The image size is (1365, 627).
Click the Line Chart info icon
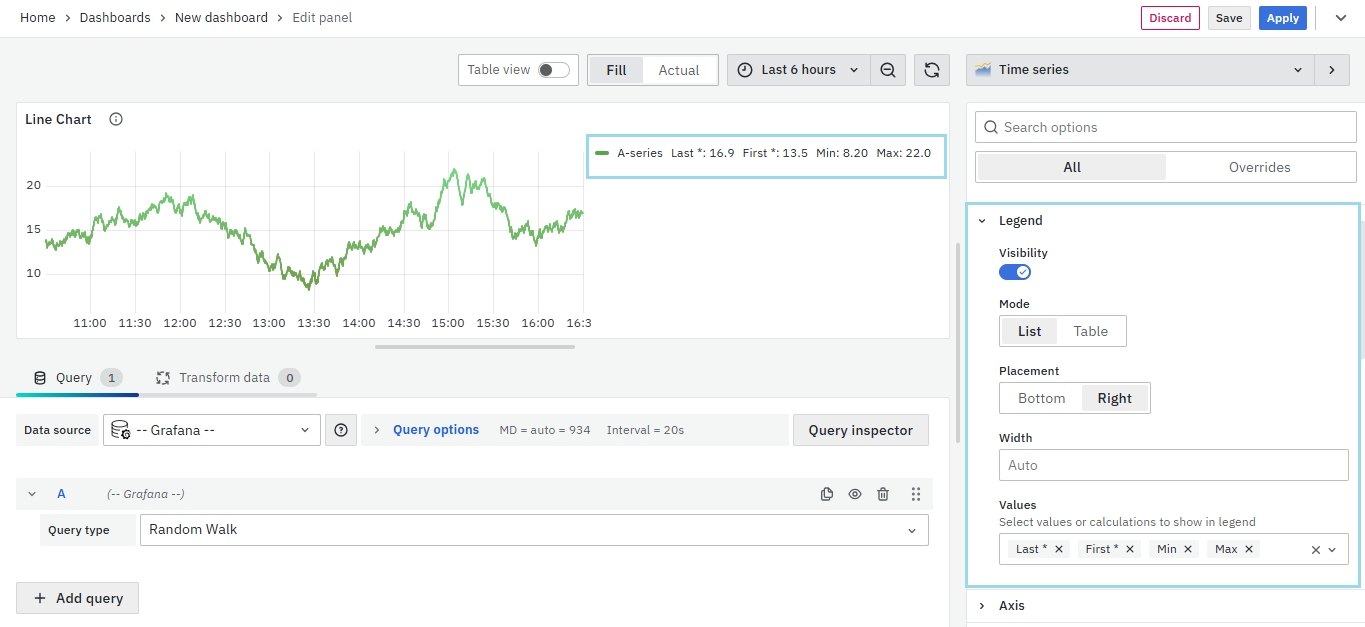[116, 120]
